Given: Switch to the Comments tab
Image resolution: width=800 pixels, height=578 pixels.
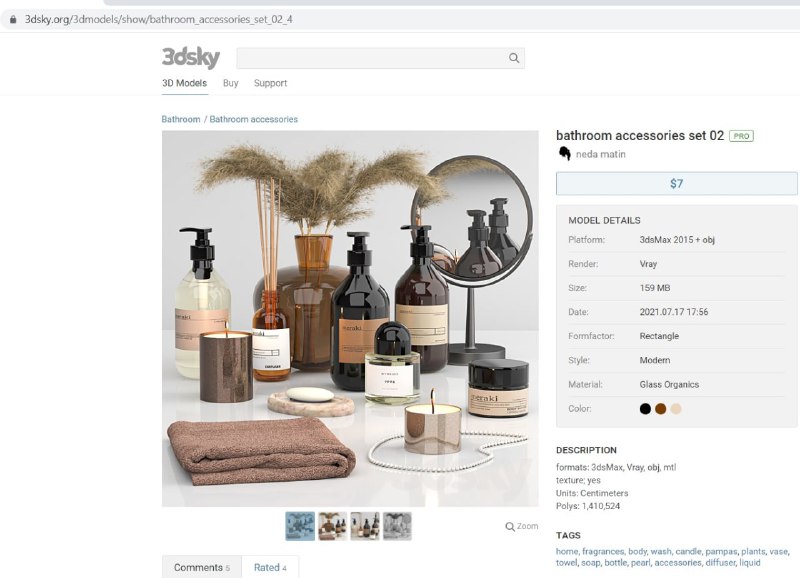Looking at the screenshot, I should (202, 567).
